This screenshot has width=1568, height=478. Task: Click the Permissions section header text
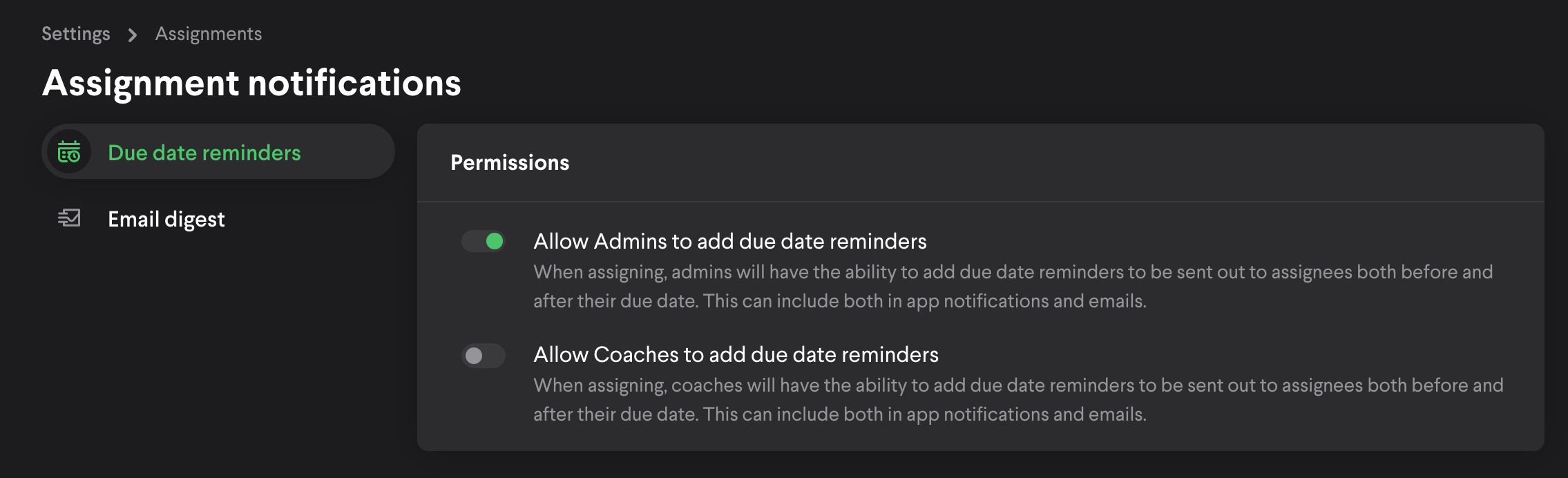[x=510, y=163]
